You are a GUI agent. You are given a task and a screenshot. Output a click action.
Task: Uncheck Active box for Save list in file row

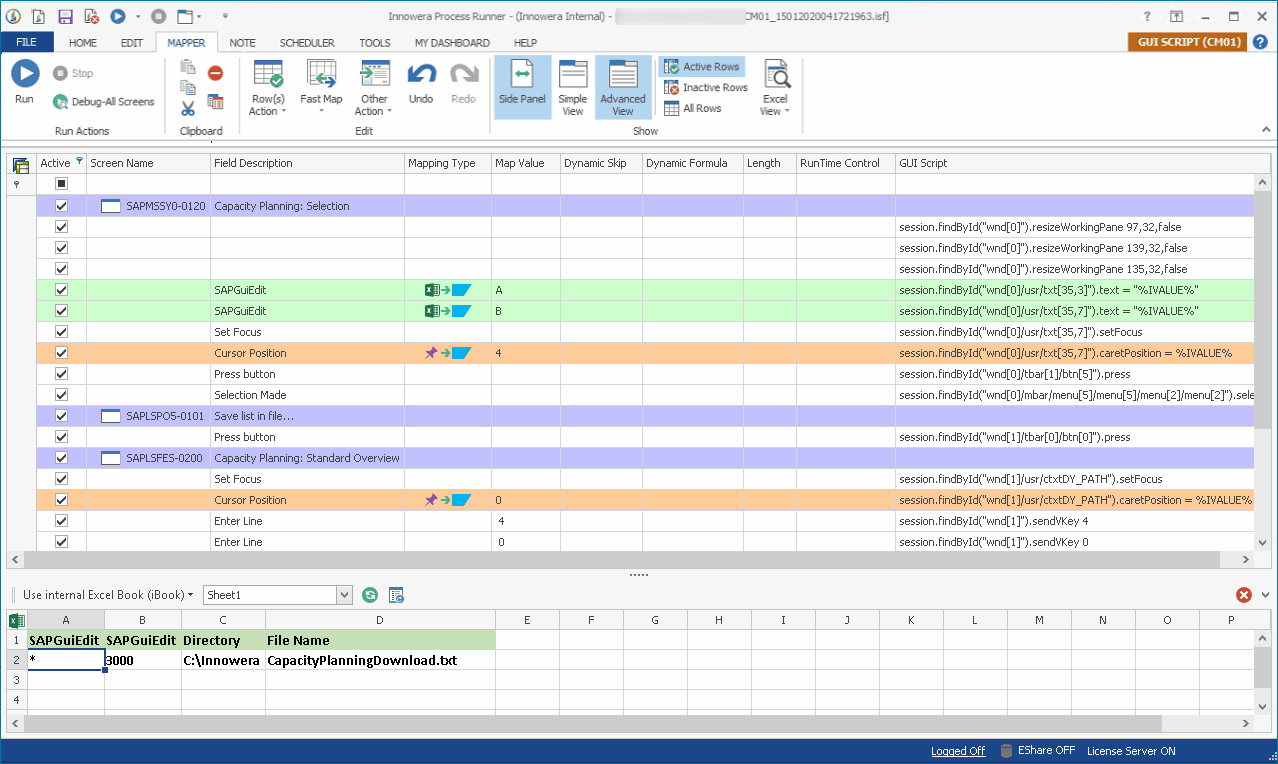tap(61, 416)
